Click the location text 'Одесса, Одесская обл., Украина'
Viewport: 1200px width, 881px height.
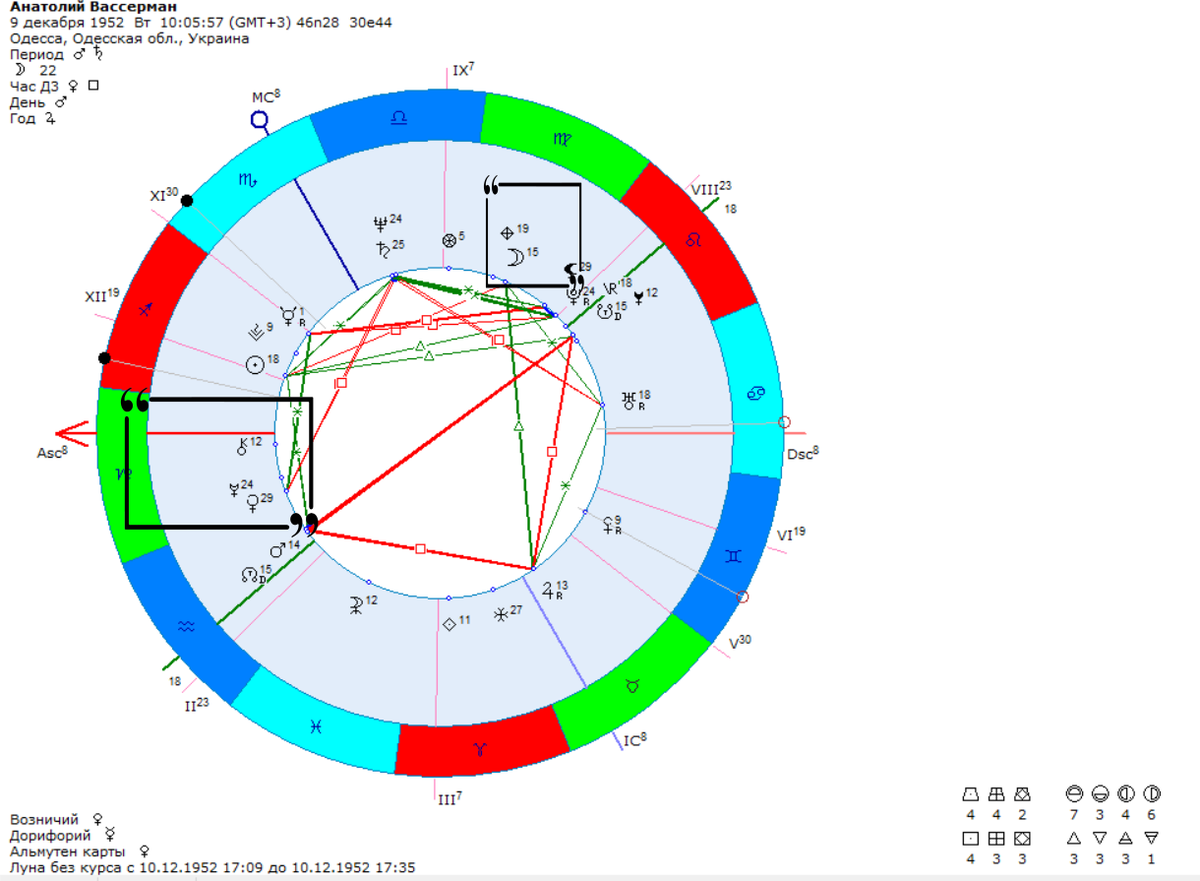[129, 38]
